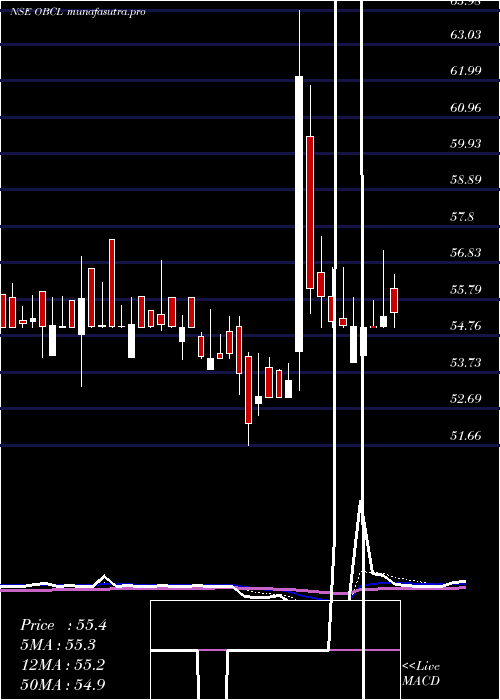
Task: Click the NSE OBCL chart title
Action: (x=78, y=12)
